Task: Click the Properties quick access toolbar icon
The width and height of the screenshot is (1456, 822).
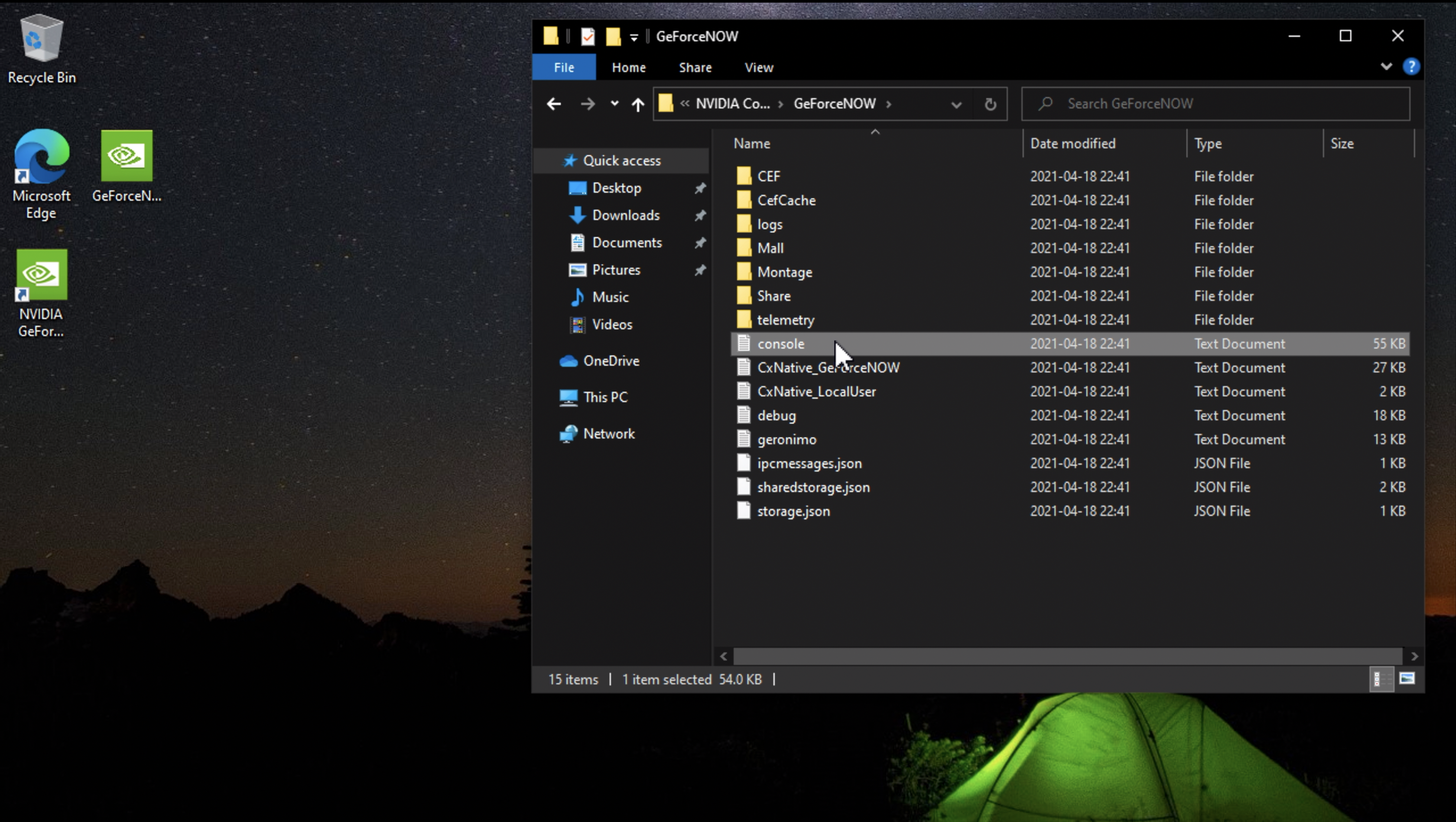Action: point(588,37)
